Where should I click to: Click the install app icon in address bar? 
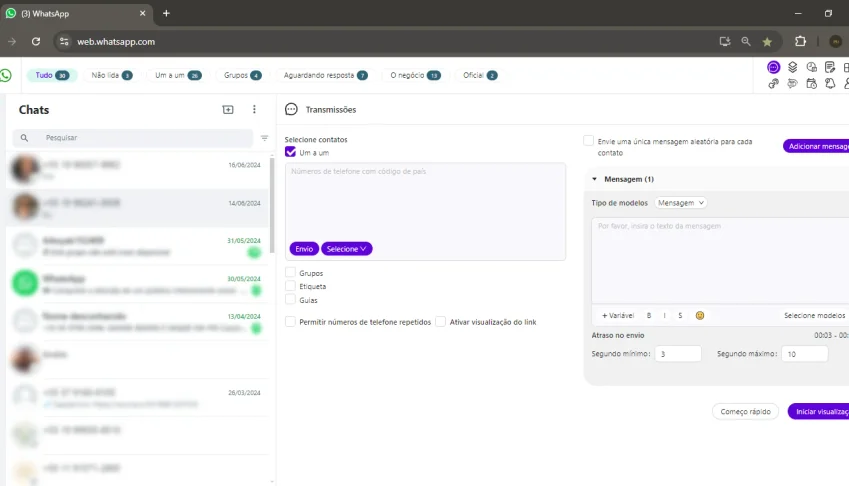[724, 42]
